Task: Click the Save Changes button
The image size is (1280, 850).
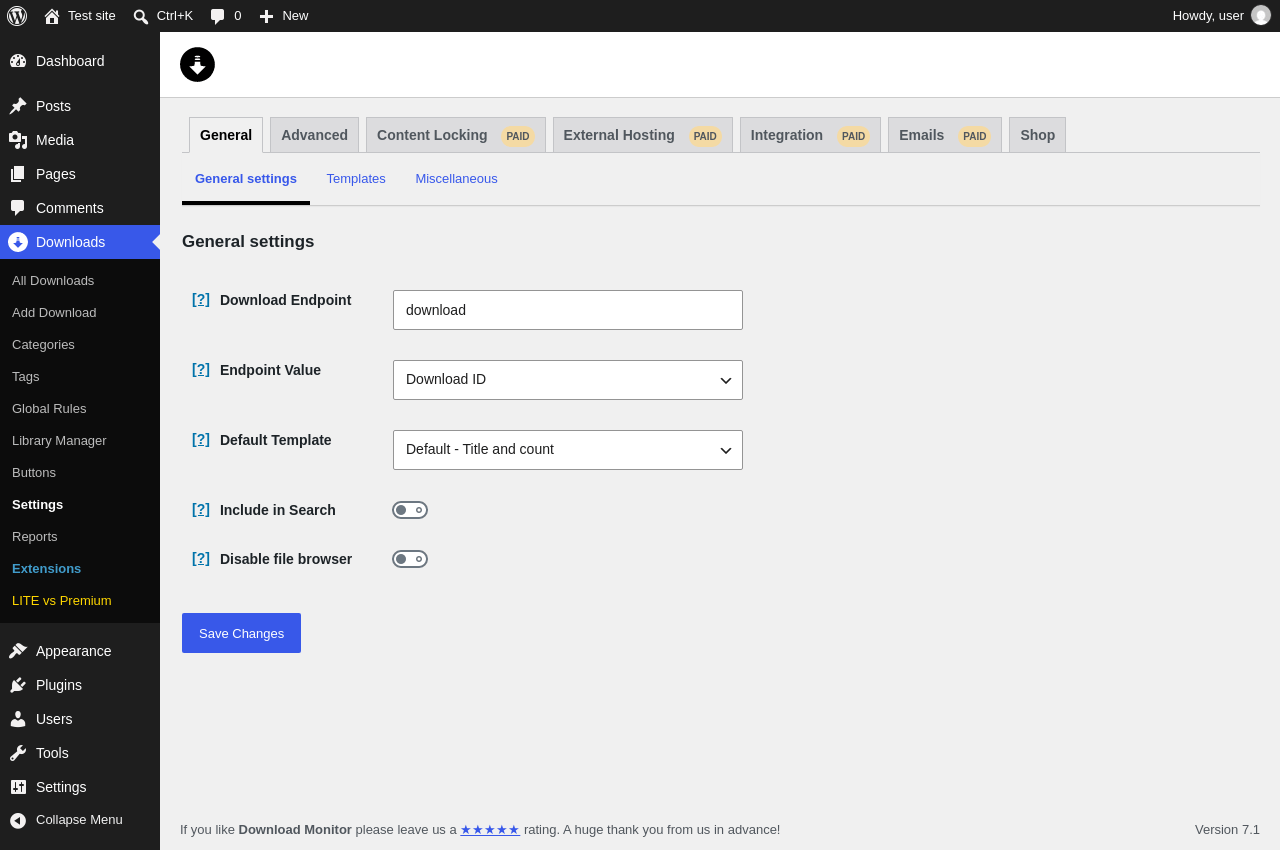Action: coord(241,633)
